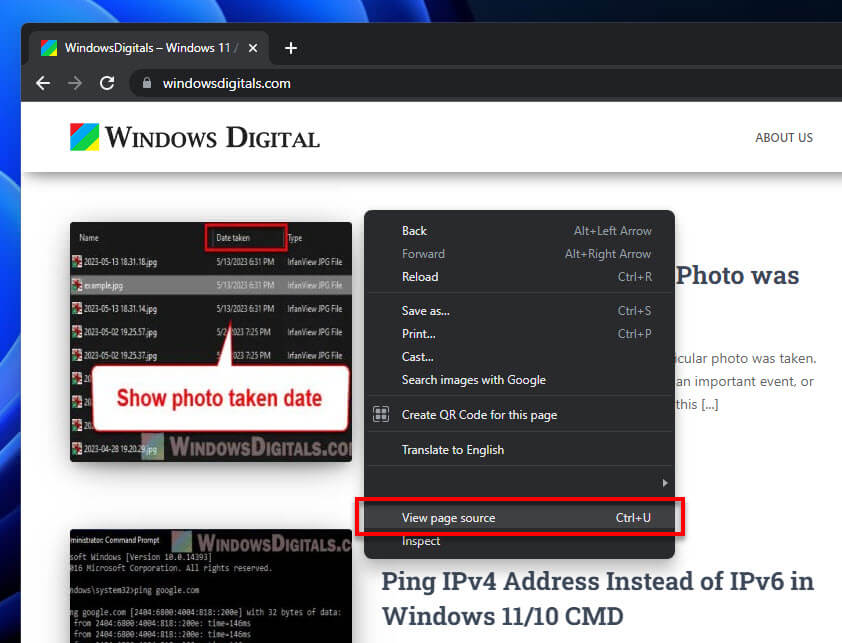Viewport: 842px width, 643px height.
Task: Open the Show photo taken date thumbnail
Action: pyautogui.click(x=211, y=342)
